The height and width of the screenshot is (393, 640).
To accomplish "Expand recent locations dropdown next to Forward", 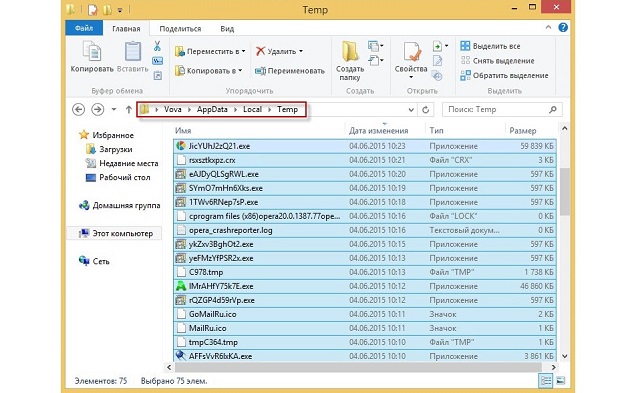I will tap(114, 109).
